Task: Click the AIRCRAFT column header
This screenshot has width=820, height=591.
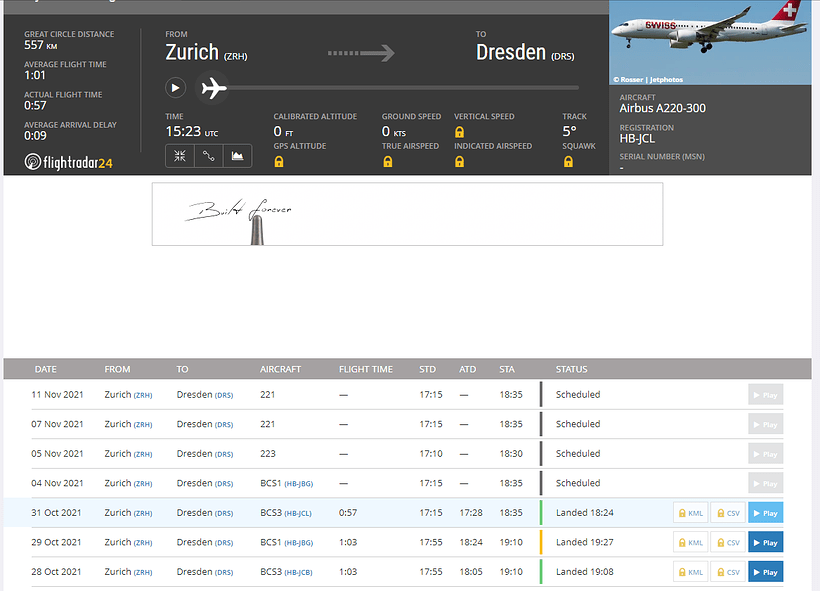Action: tap(280, 369)
